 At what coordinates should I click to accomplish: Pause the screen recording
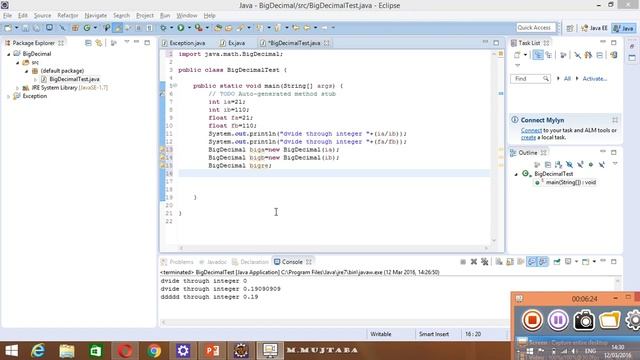[x=558, y=320]
